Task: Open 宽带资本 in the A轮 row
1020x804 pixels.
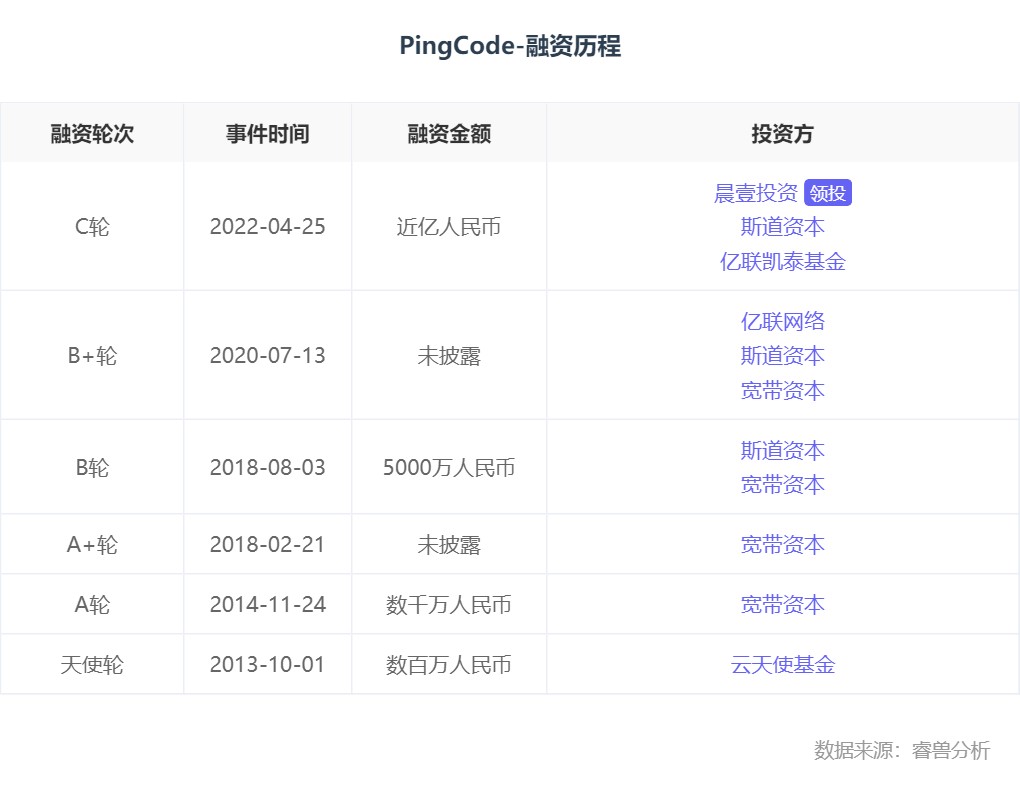Action: [x=783, y=604]
